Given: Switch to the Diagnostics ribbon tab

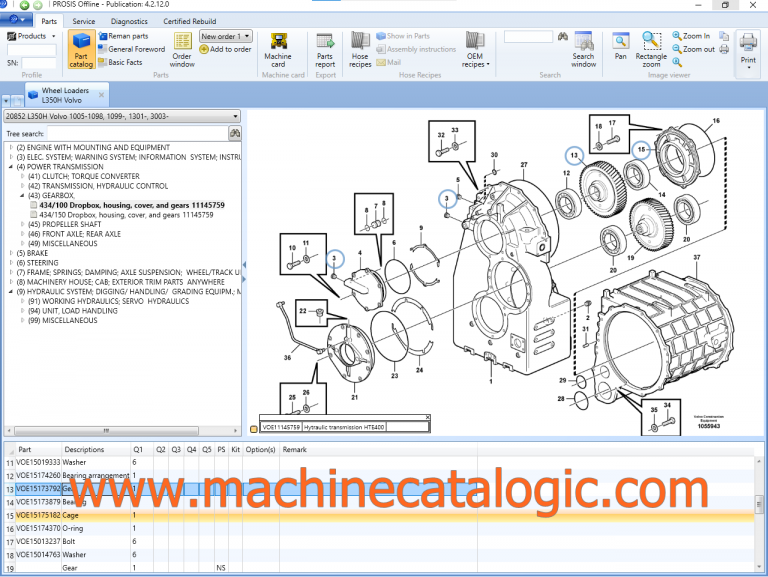Looking at the screenshot, I should pyautogui.click(x=129, y=21).
